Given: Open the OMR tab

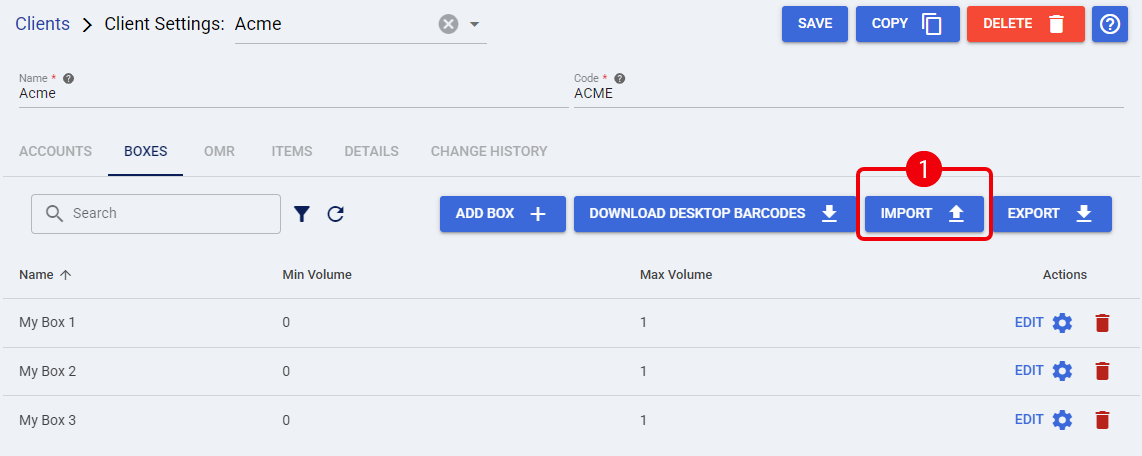Looking at the screenshot, I should 219,152.
